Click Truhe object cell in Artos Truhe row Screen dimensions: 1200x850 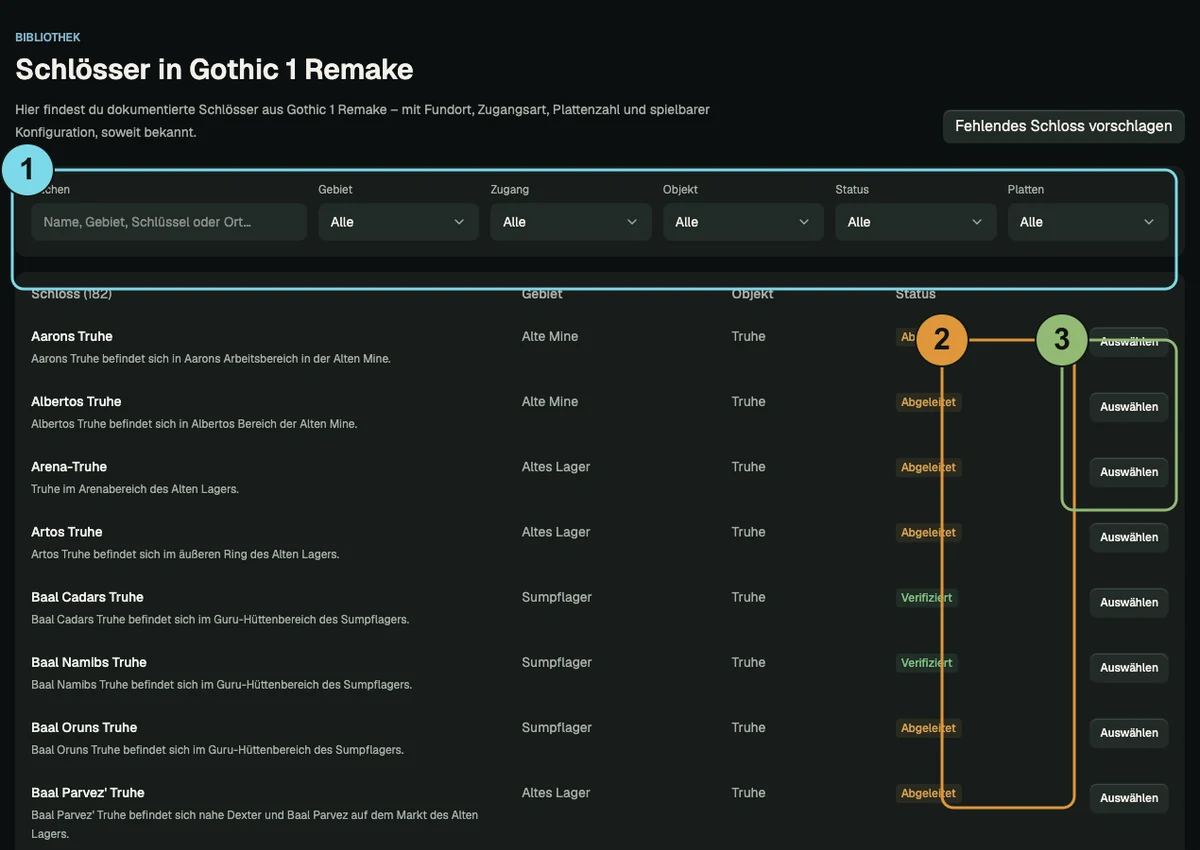748,531
